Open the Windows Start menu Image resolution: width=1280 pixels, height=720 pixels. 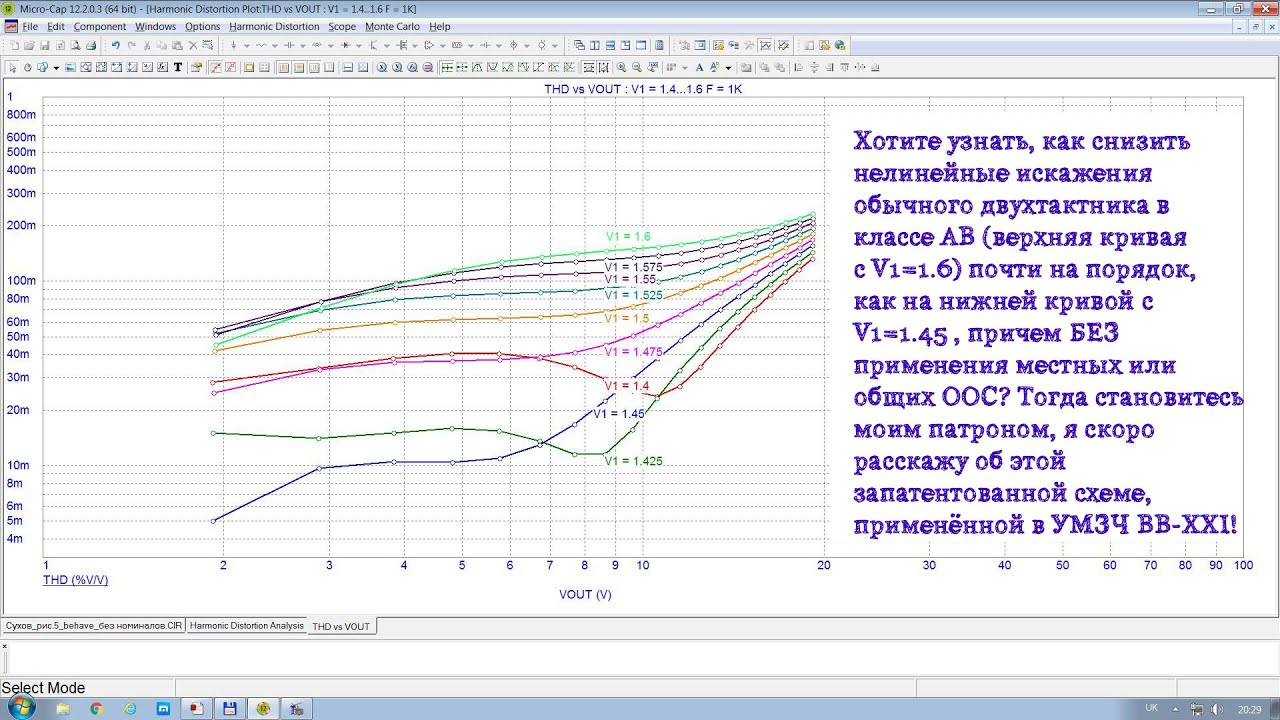(x=19, y=708)
